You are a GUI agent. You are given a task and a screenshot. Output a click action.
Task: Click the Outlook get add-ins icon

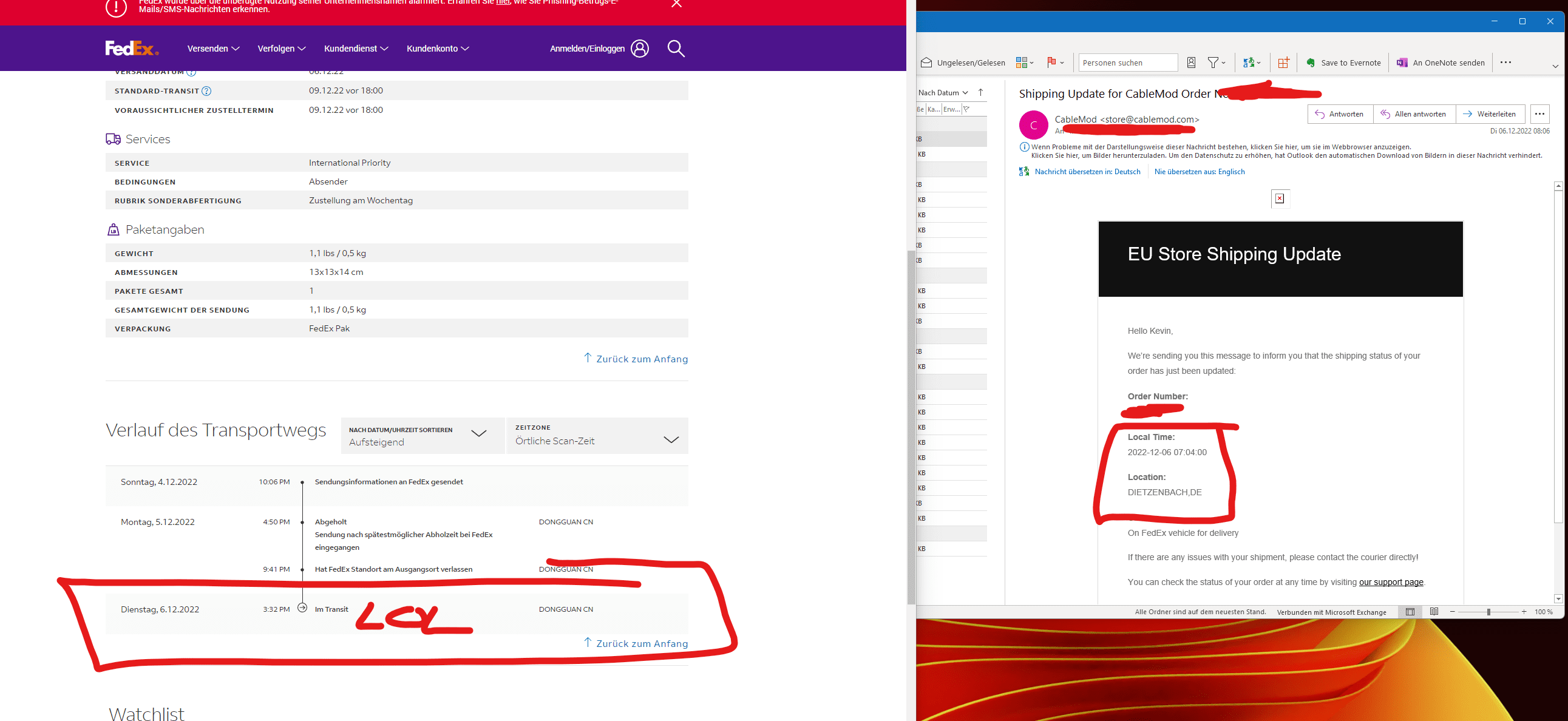click(1283, 62)
